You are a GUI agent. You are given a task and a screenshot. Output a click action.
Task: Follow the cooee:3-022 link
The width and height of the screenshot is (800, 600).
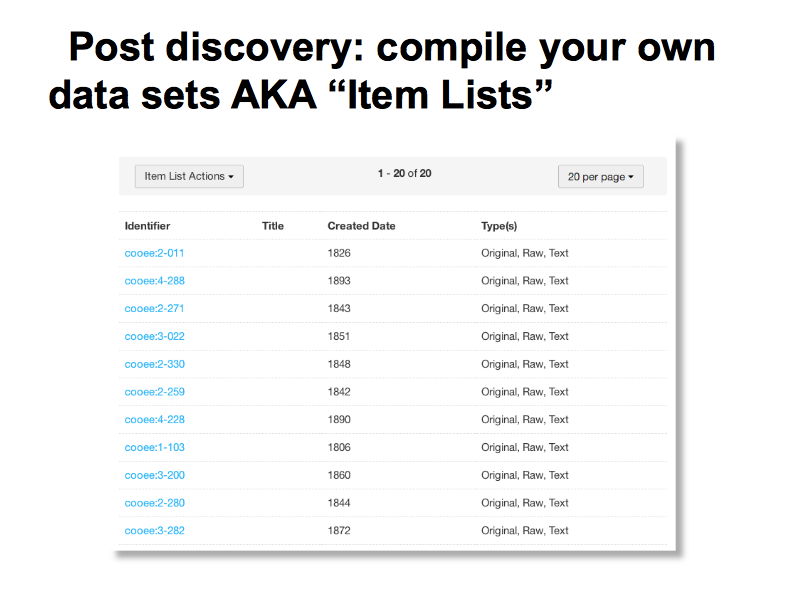point(155,336)
